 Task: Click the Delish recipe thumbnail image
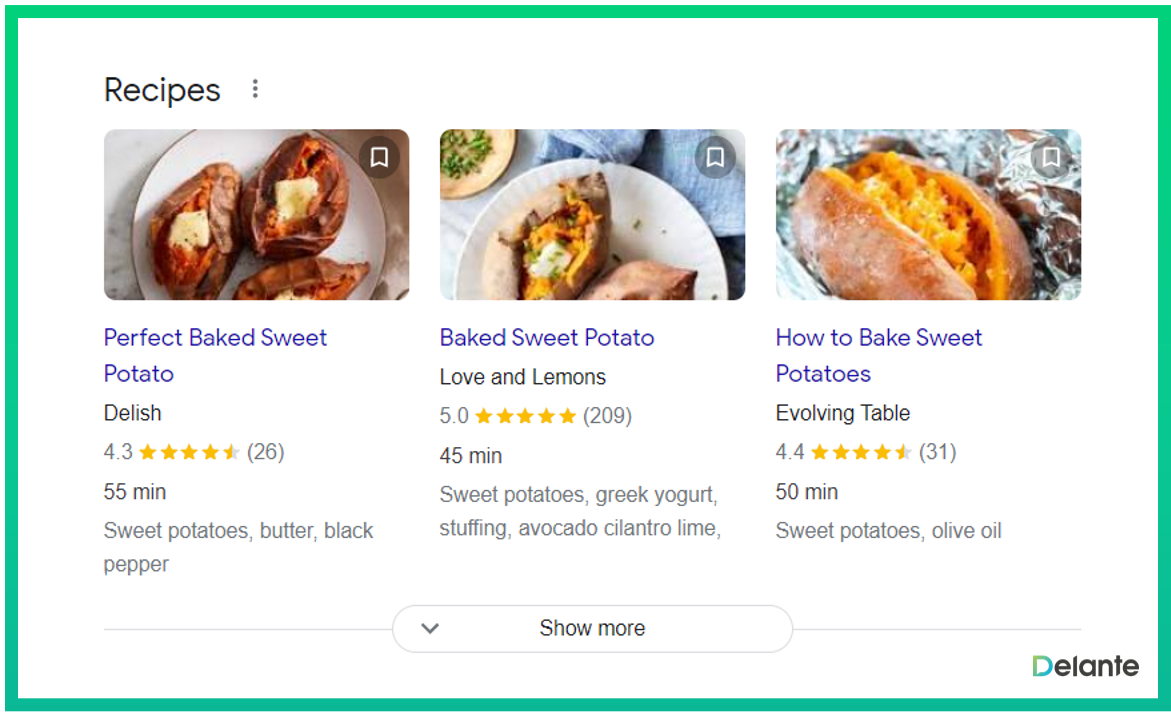pos(256,215)
